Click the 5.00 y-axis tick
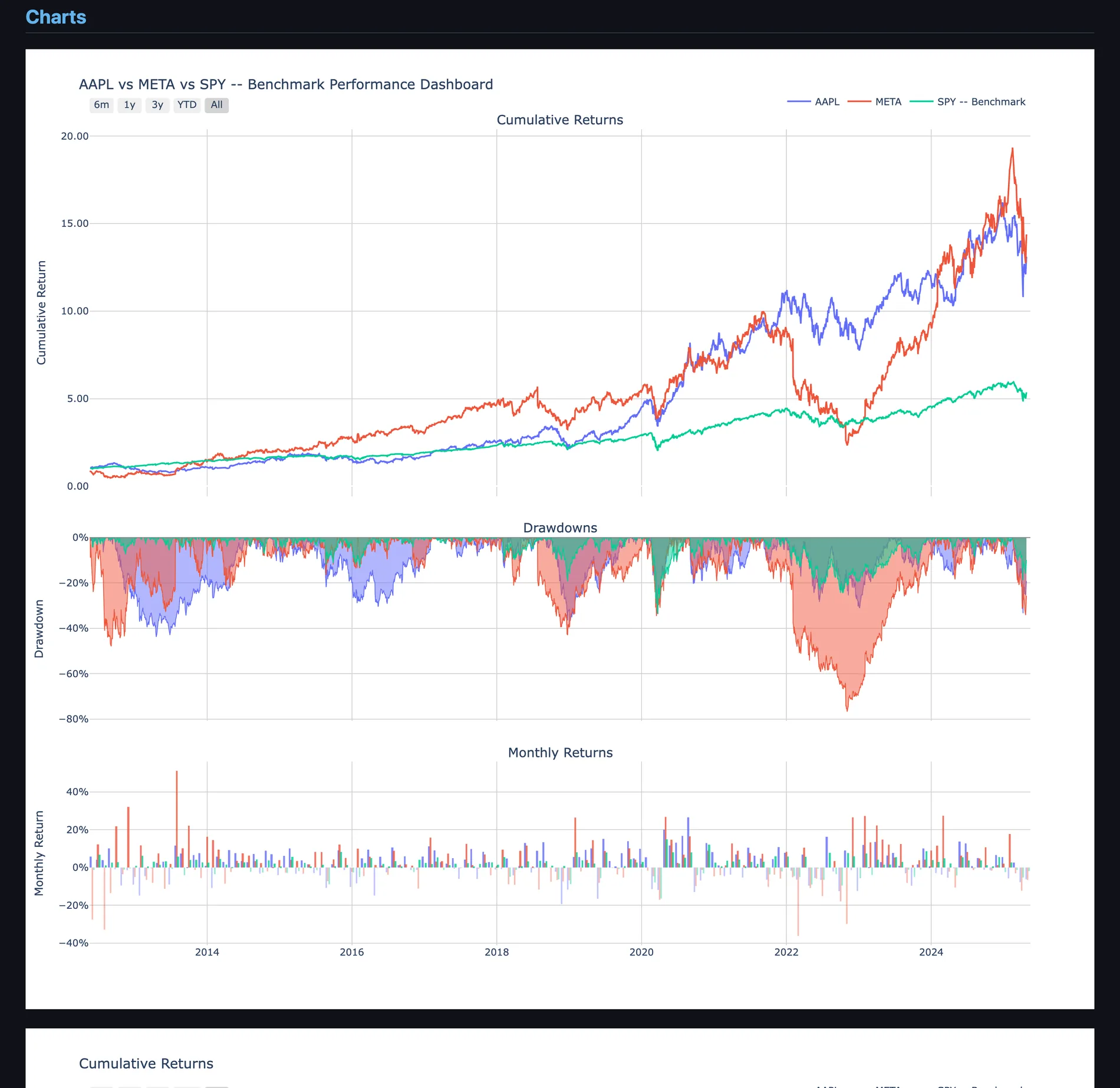Viewport: 1120px width, 1088px height. click(x=77, y=399)
